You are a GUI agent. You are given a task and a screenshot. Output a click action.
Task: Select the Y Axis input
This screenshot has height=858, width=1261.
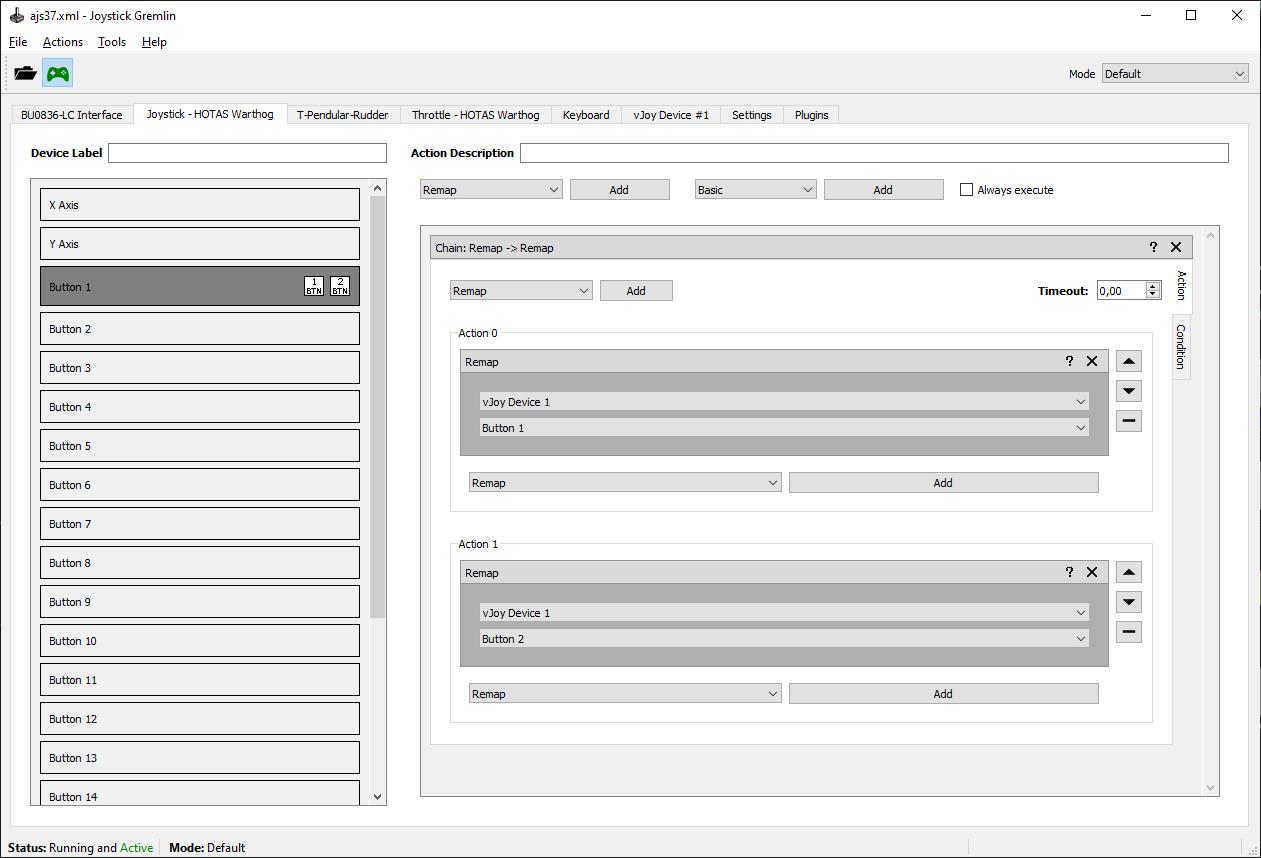click(x=200, y=244)
